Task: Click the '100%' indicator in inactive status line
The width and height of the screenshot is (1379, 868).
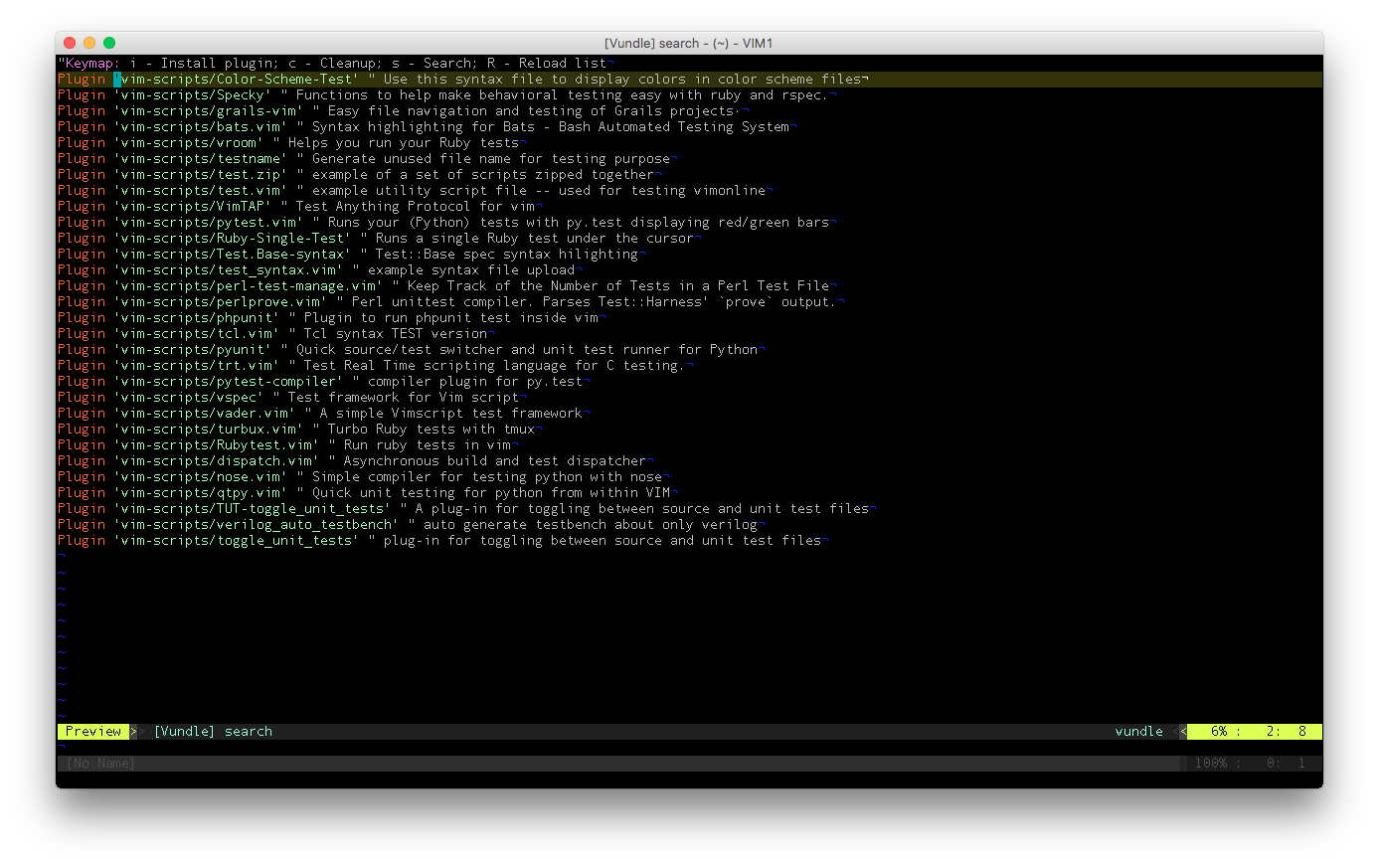Action: [x=1210, y=764]
